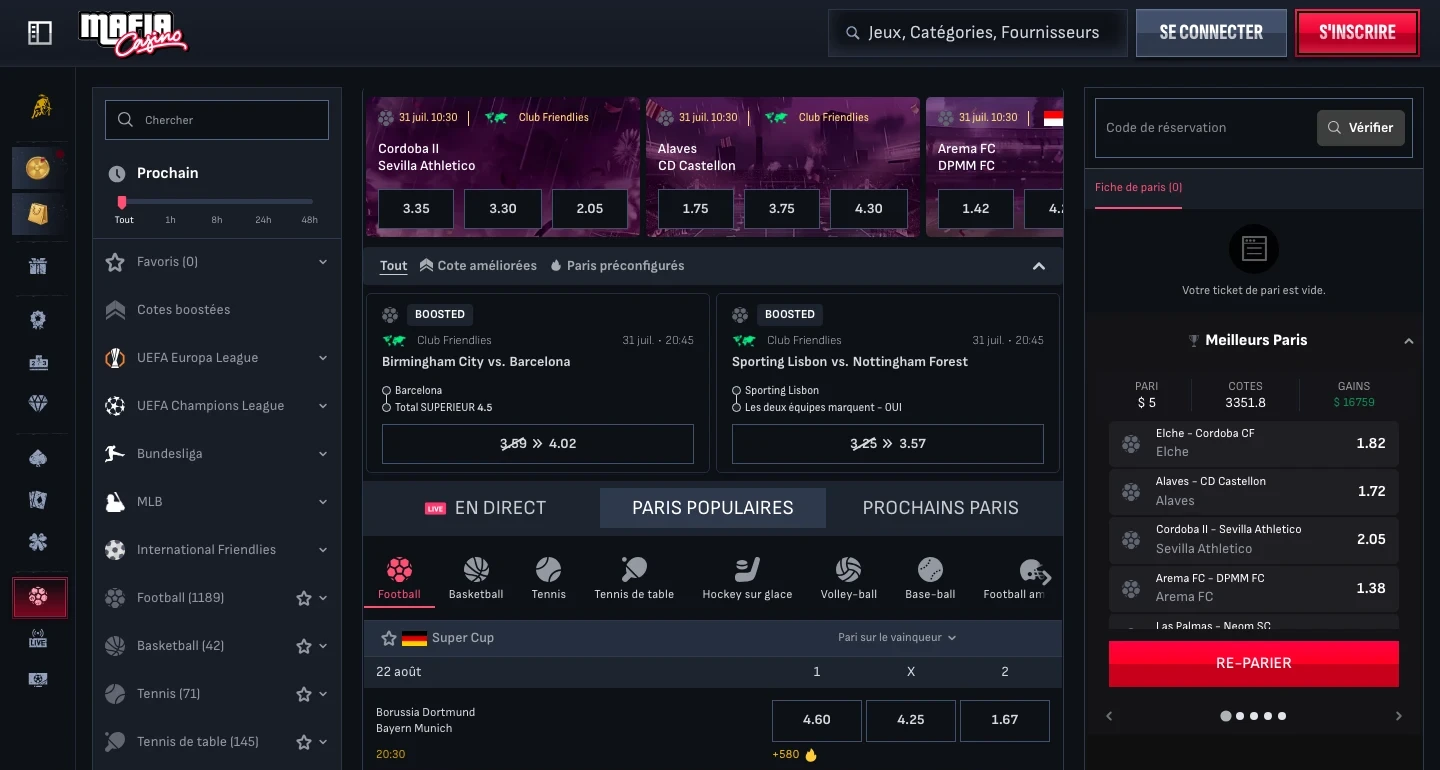
Task: Open the LIVE broadcast icon in sidebar
Action: click(x=38, y=640)
